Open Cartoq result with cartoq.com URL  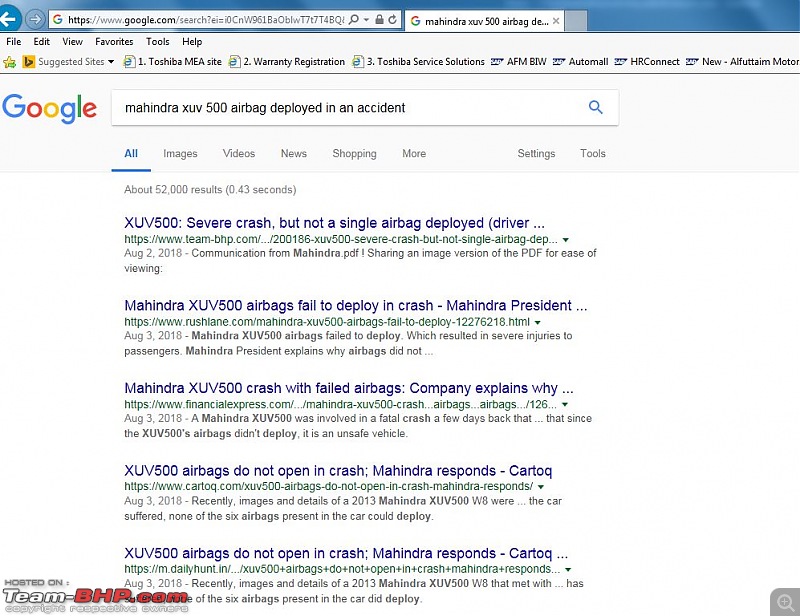pos(338,471)
